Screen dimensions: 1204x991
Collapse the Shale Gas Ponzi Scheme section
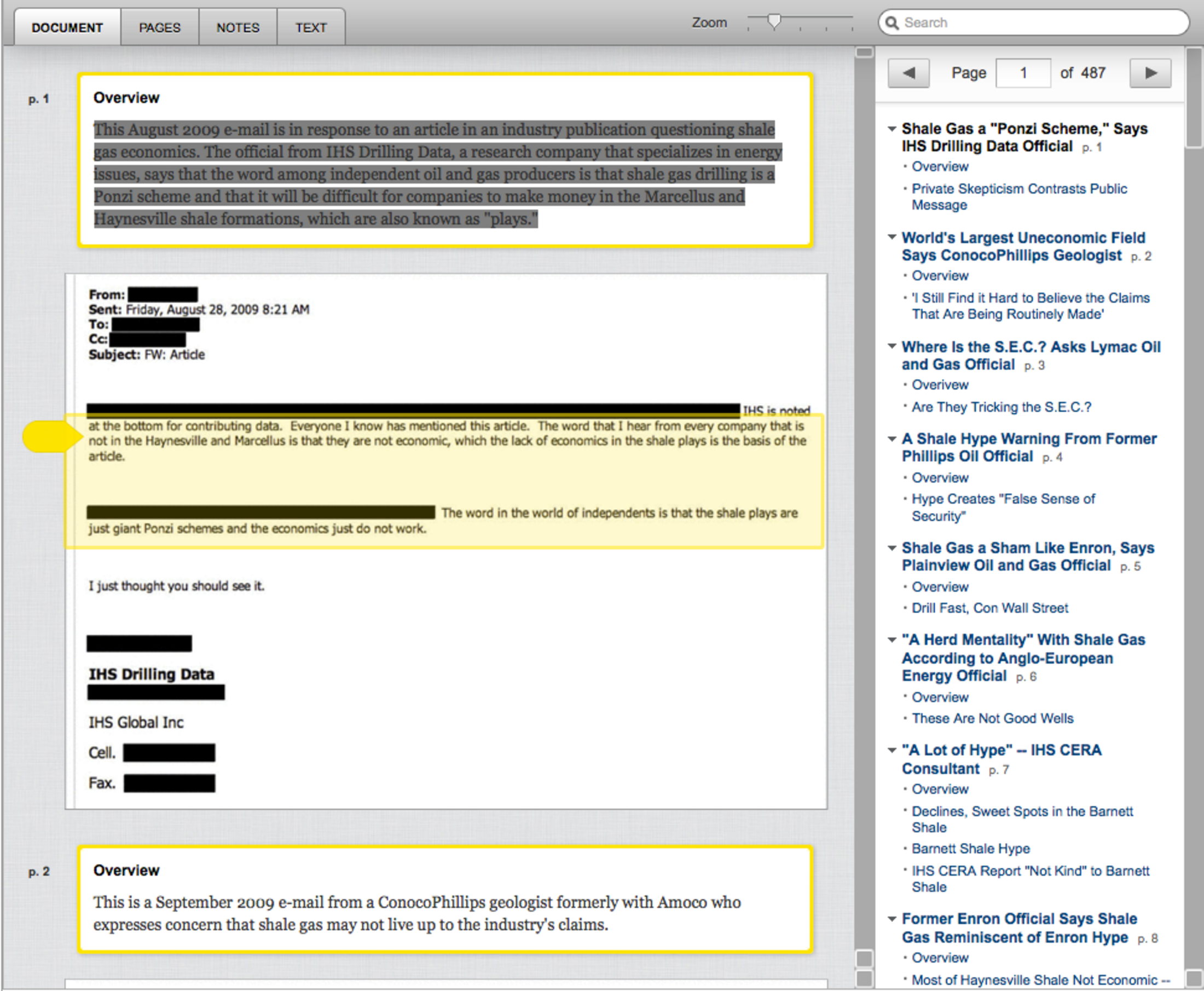pos(892,129)
